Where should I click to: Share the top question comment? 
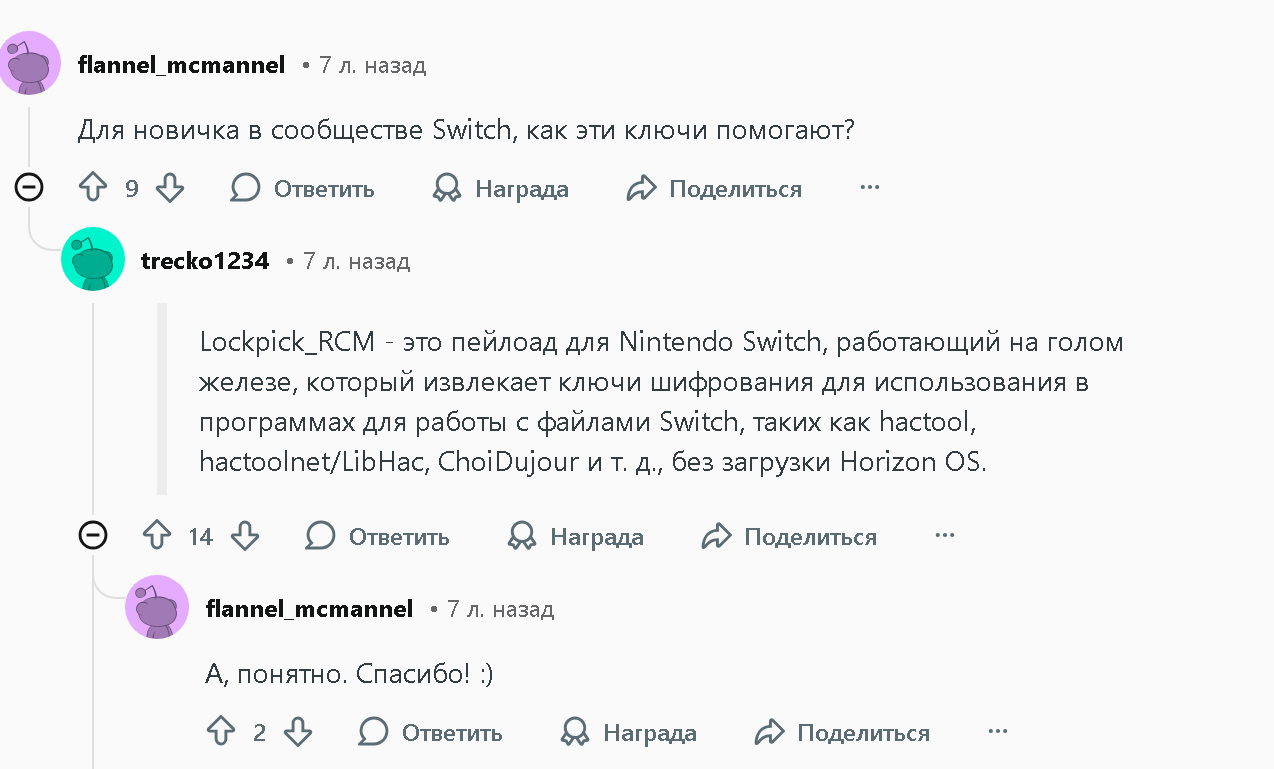[x=714, y=188]
